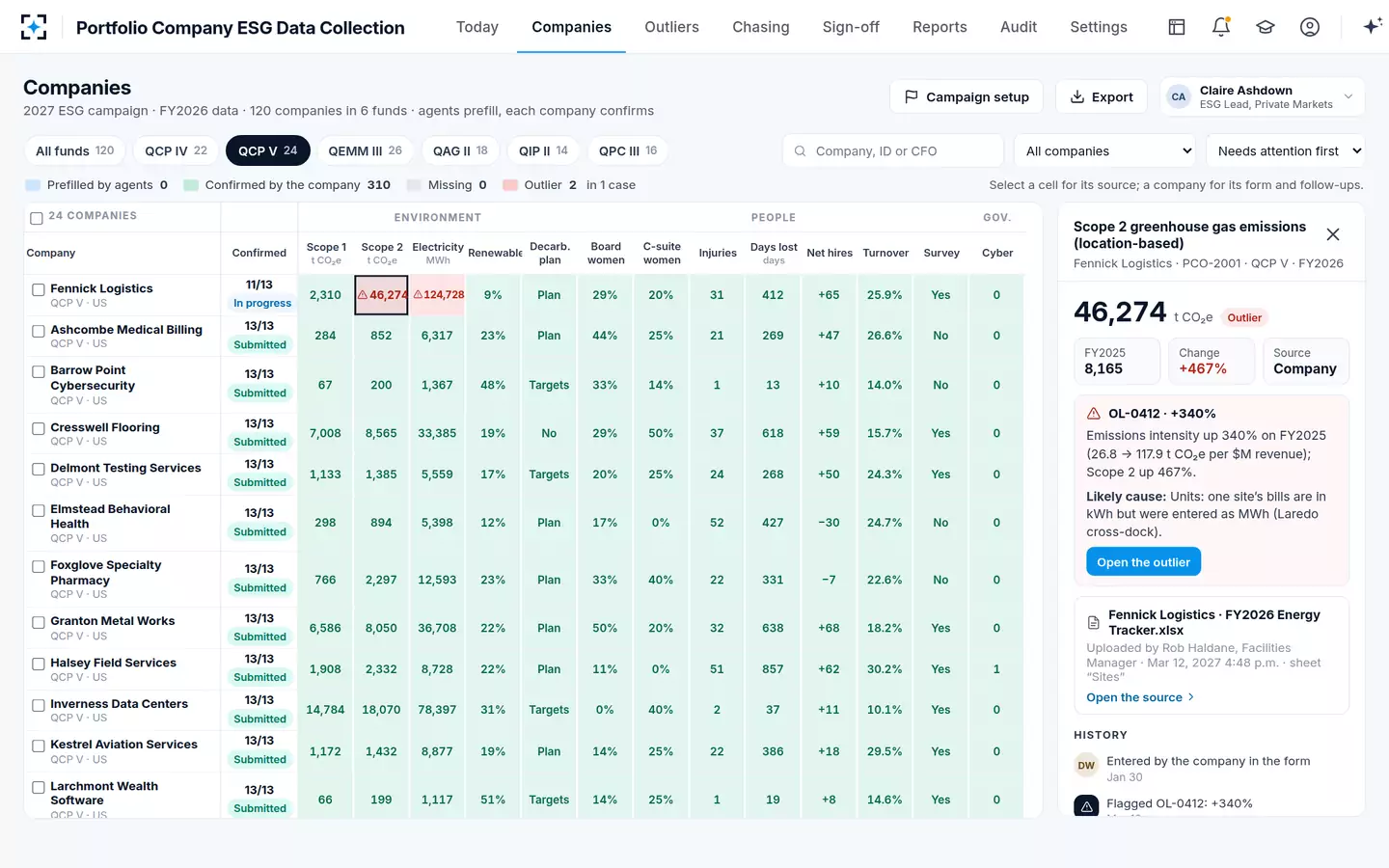Viewport: 1389px width, 868px height.
Task: Close the Scope 2 details panel
Action: [1333, 234]
